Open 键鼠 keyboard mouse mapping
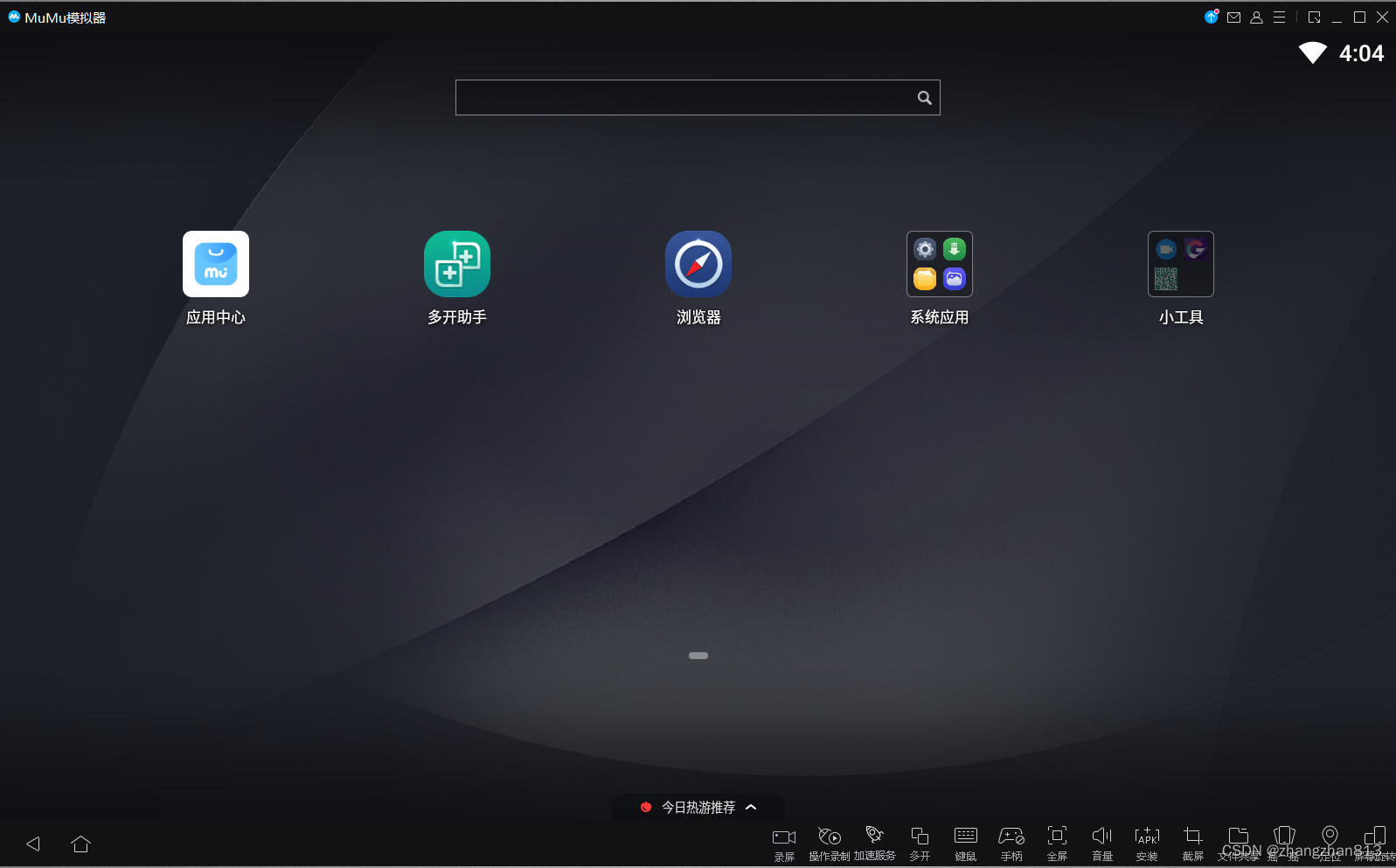Screen dimensions: 1396x868 pos(966,844)
